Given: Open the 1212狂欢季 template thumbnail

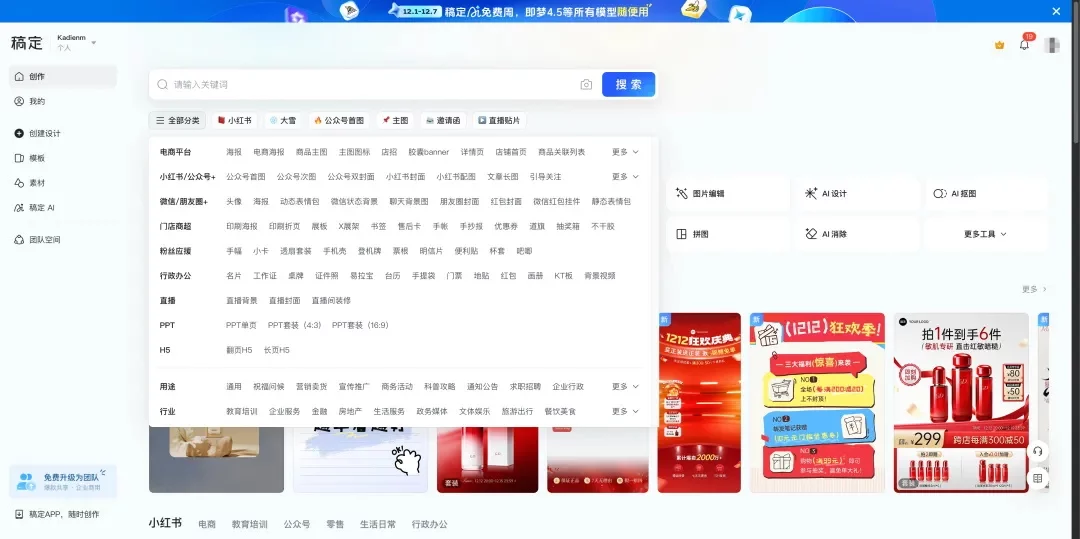Looking at the screenshot, I should pos(817,403).
